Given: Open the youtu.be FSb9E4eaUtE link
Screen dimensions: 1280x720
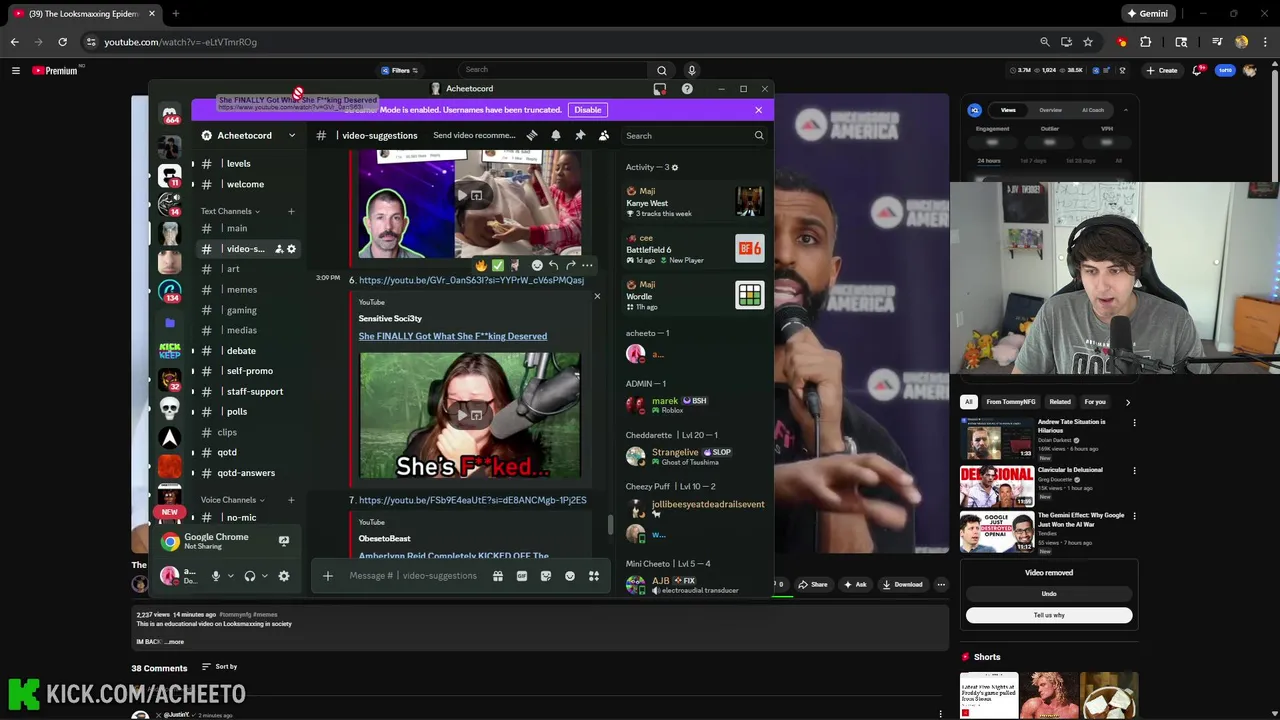Looking at the screenshot, I should click(472, 500).
